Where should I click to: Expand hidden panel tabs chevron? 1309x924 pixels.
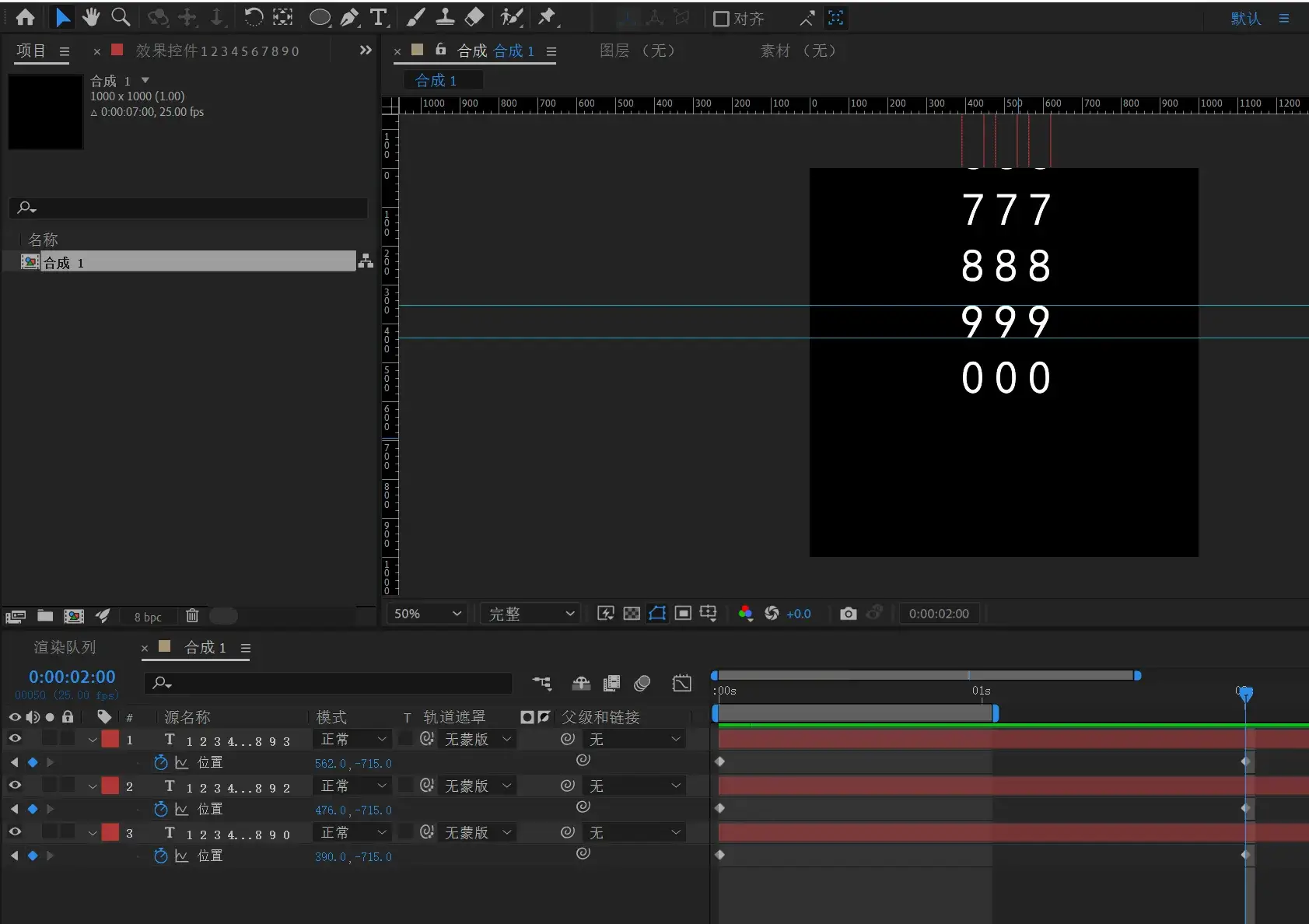366,50
